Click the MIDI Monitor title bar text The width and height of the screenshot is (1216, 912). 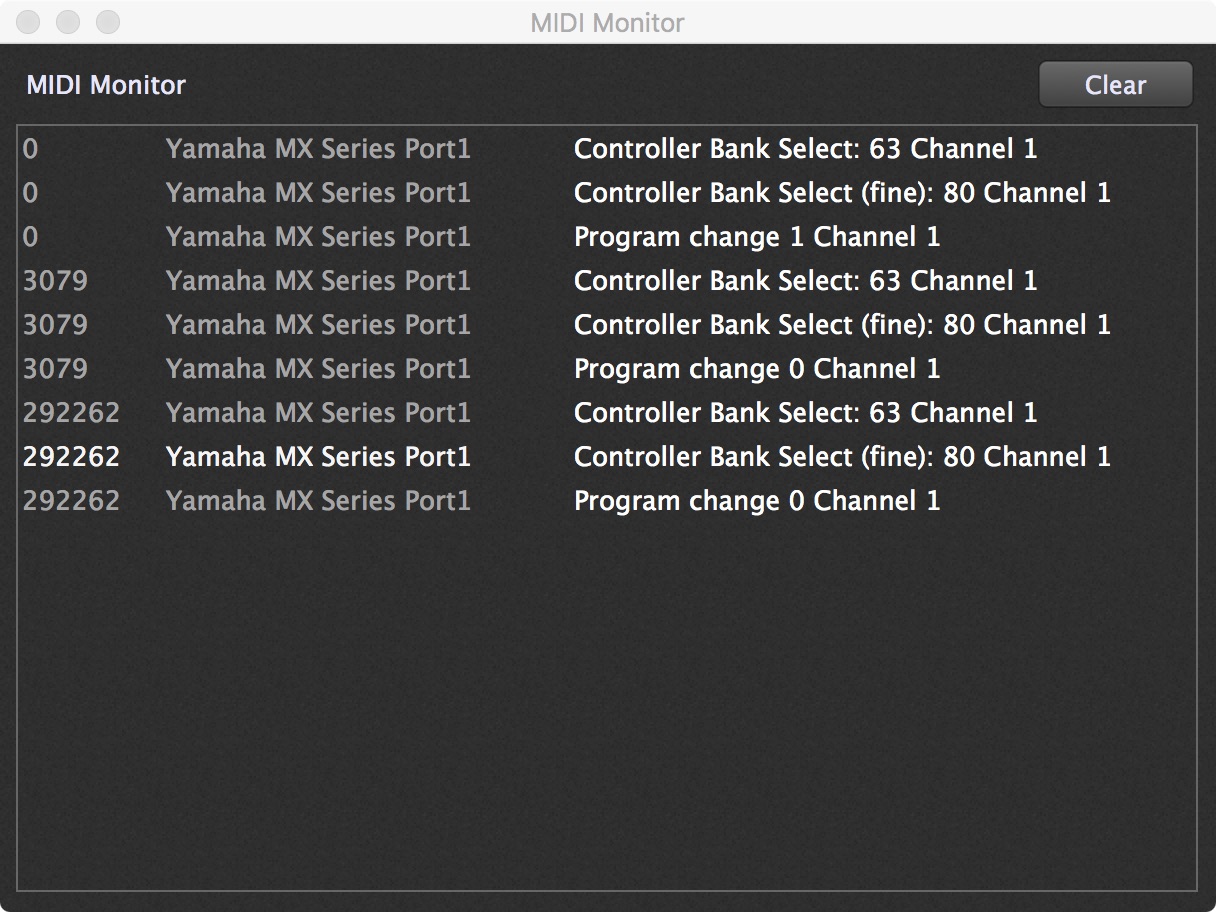tap(608, 23)
